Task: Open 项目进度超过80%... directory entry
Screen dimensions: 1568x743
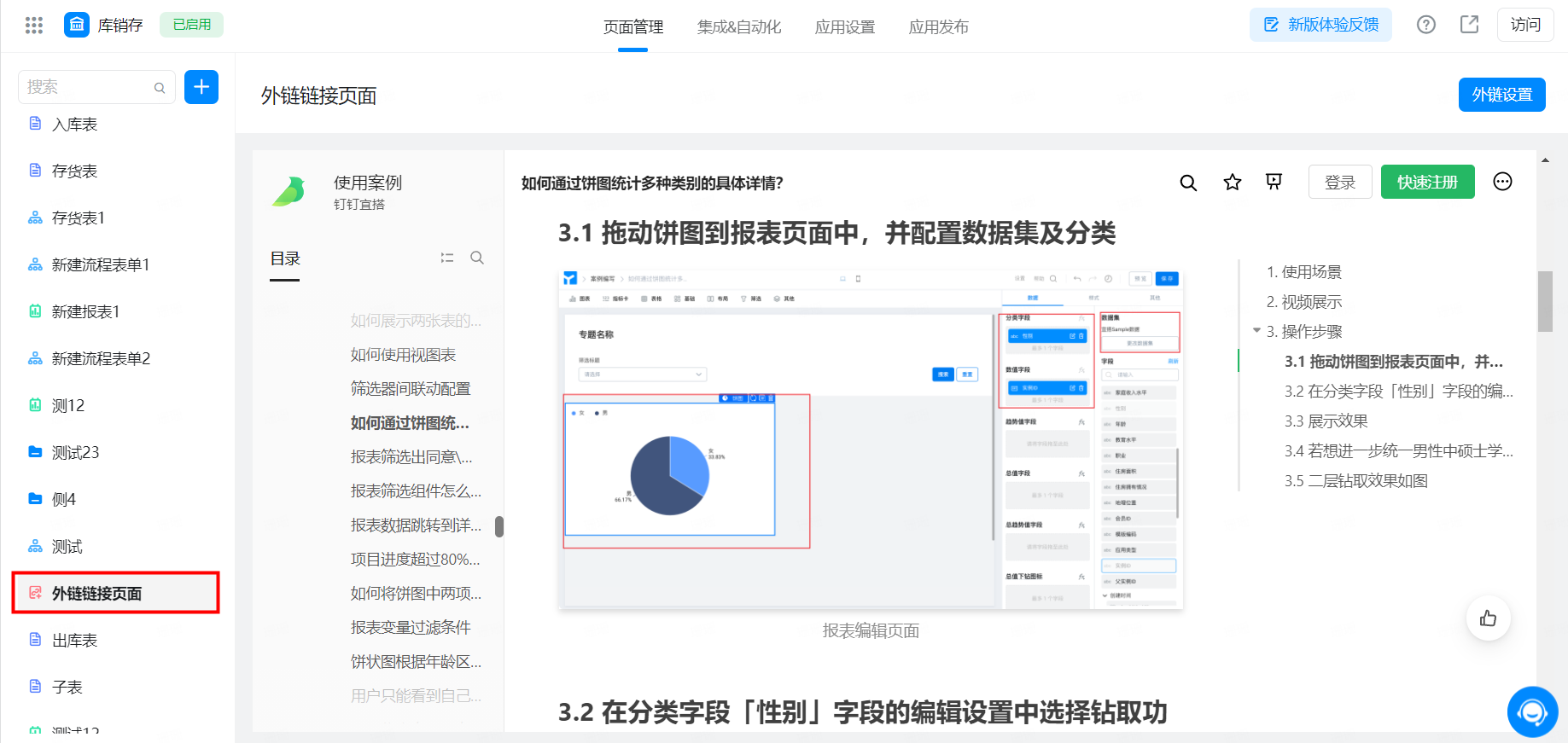Action: coord(416,560)
